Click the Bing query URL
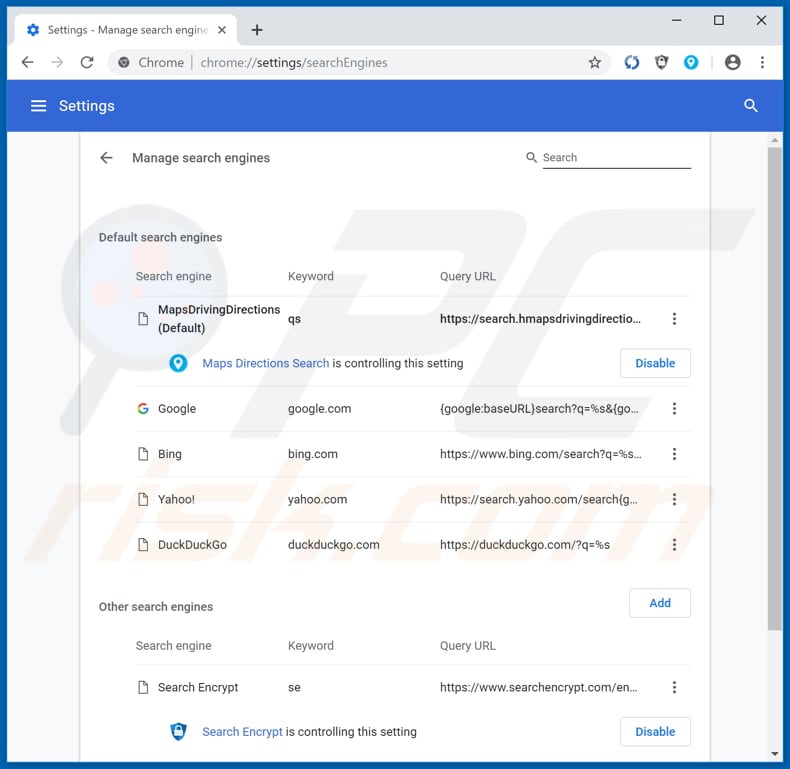This screenshot has height=769, width=790. tap(541, 454)
